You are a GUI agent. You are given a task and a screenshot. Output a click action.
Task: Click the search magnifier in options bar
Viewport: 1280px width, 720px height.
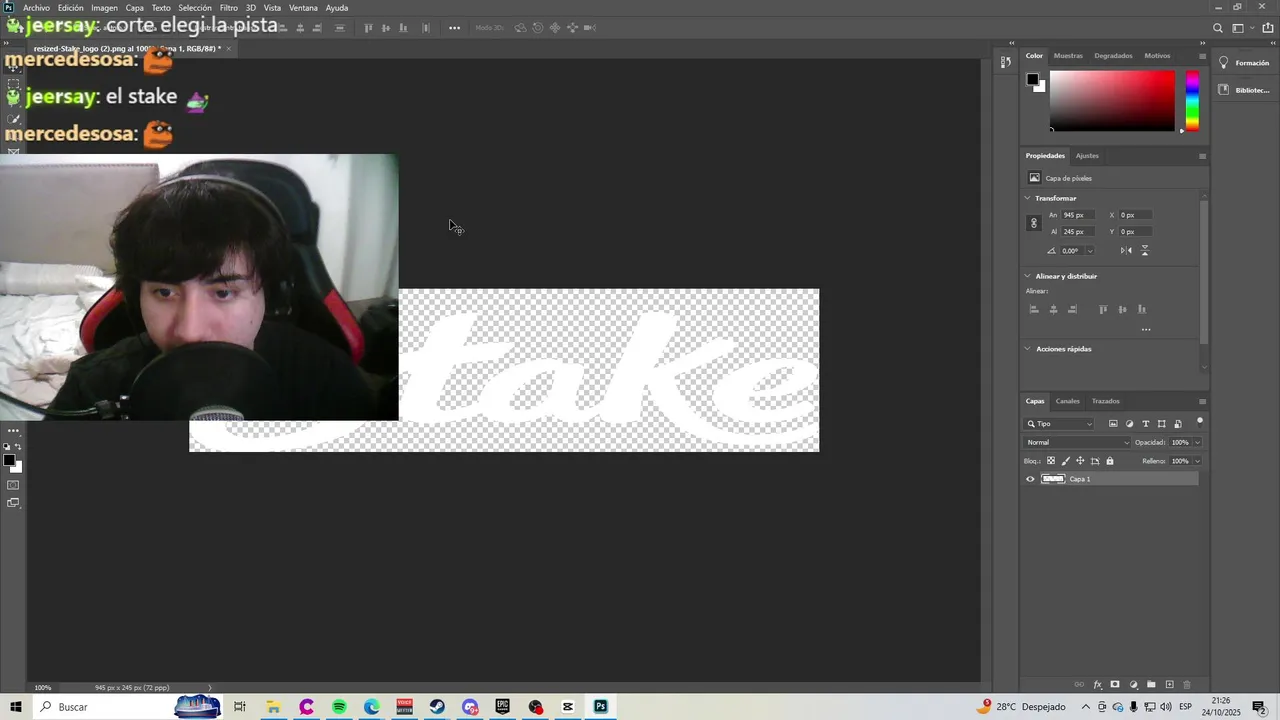pos(1218,28)
